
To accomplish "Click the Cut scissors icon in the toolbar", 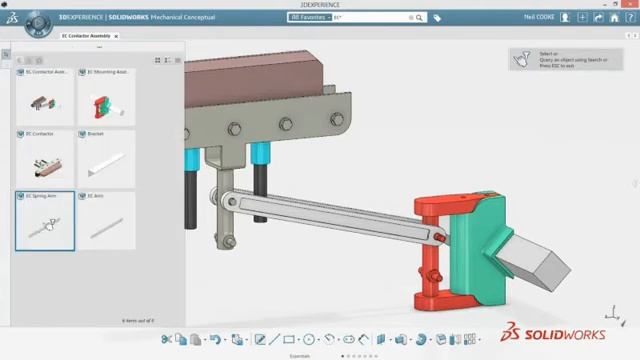I will (x=167, y=339).
